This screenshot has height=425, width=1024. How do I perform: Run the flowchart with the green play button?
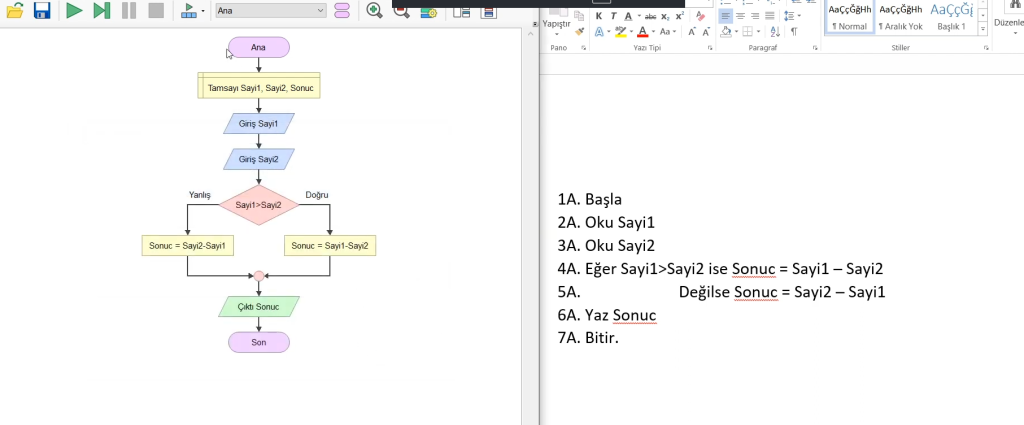(75, 11)
